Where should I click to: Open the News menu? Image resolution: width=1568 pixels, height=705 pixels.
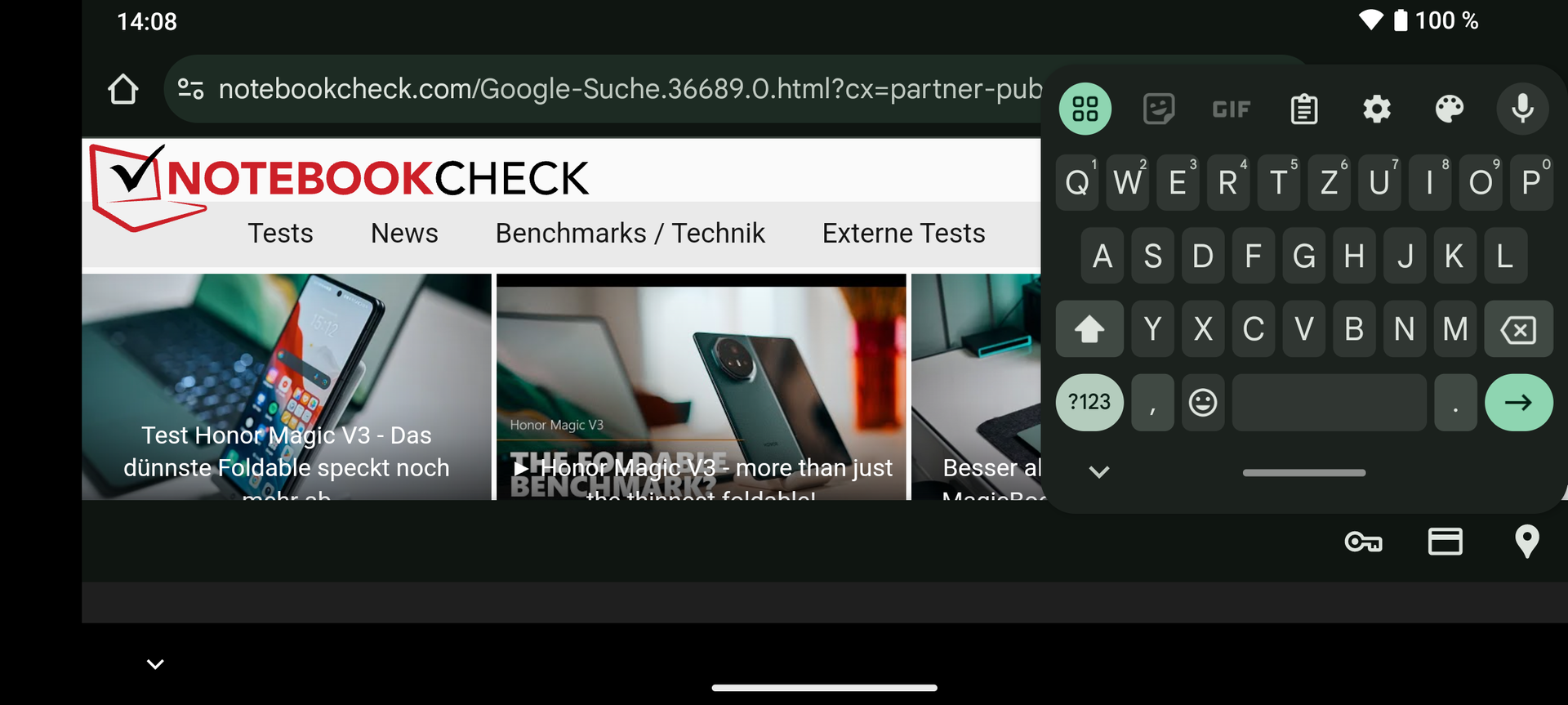tap(404, 234)
